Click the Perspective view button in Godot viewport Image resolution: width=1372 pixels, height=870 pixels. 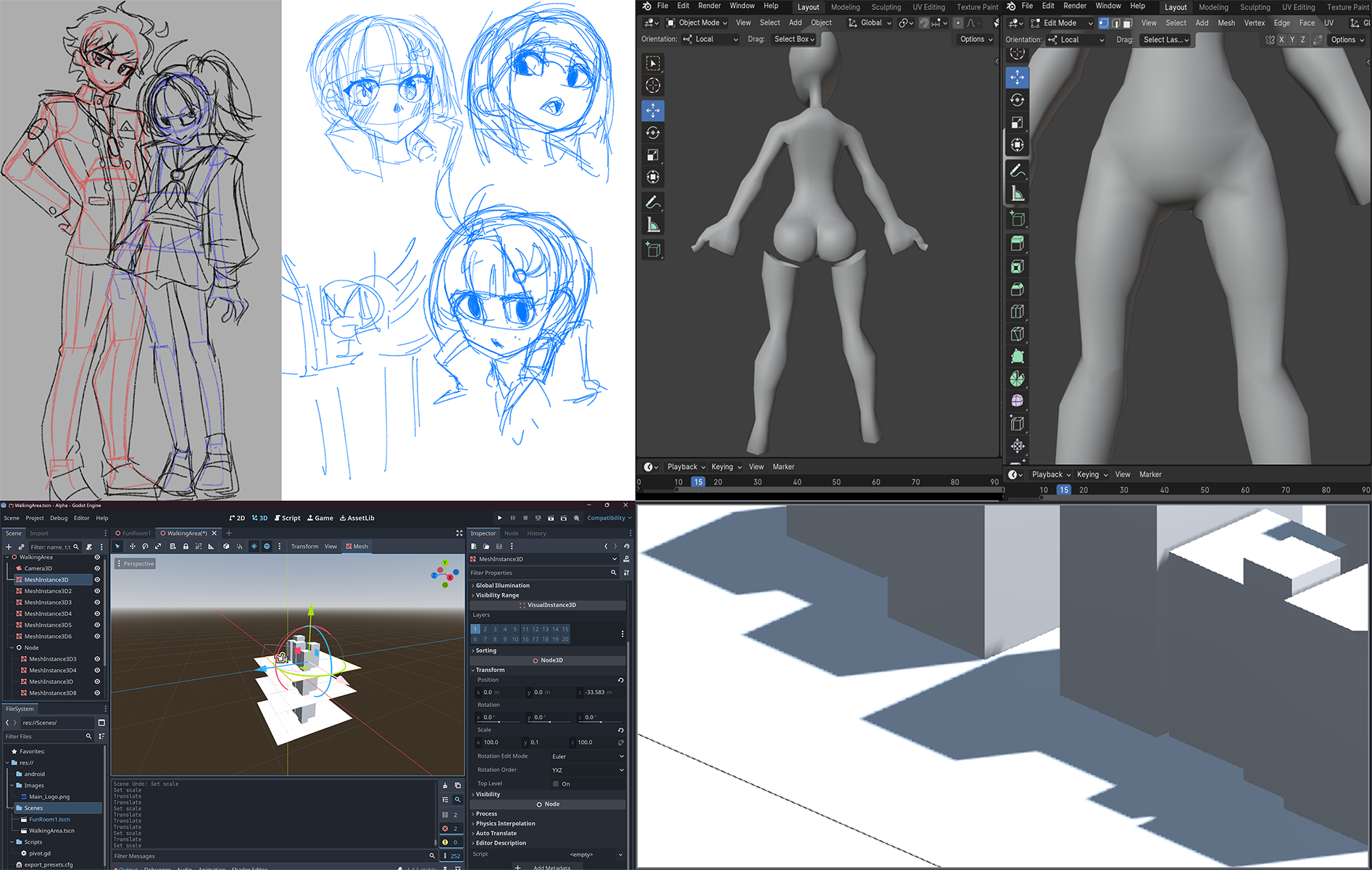pos(136,564)
